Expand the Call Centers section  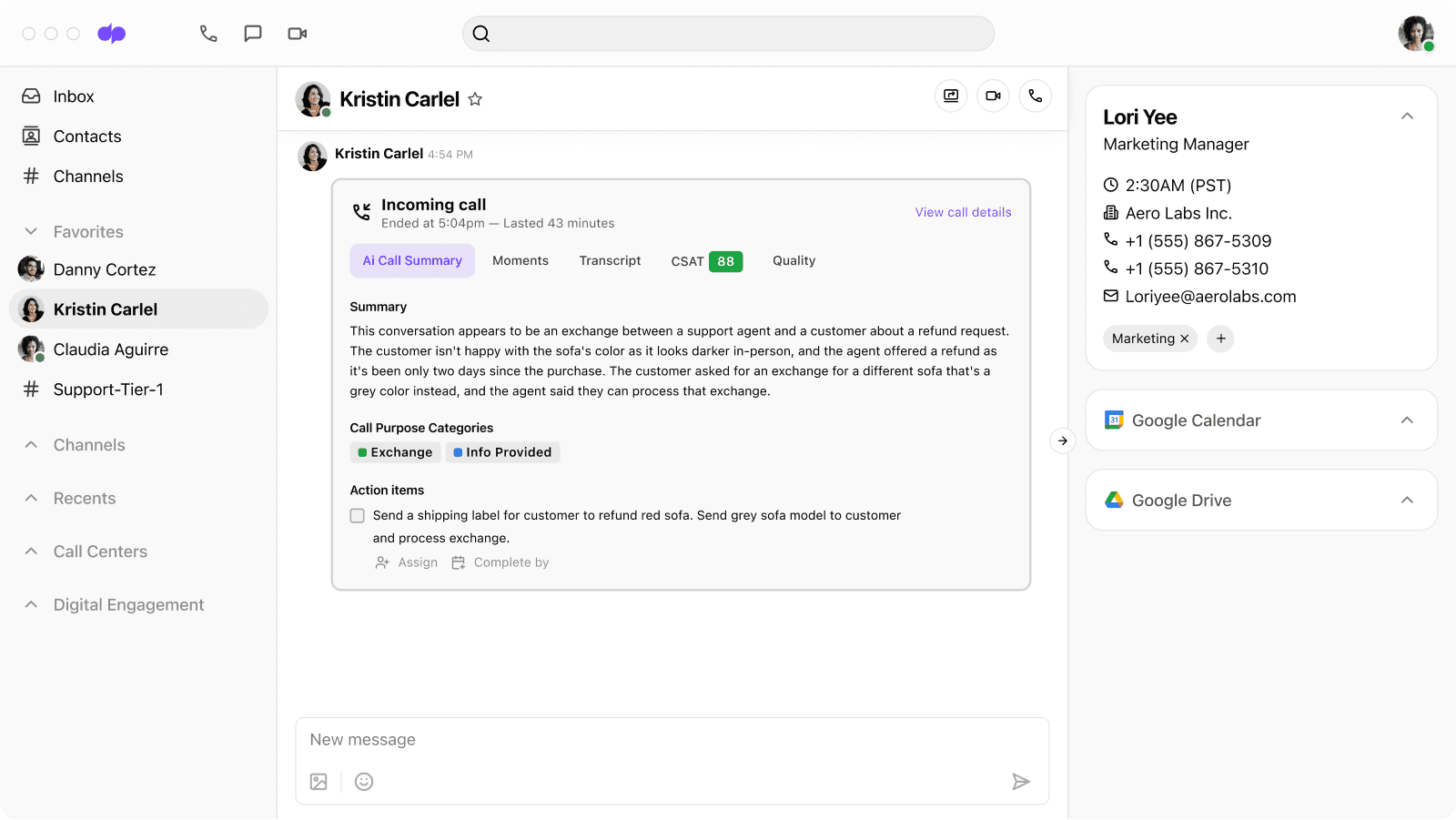tap(31, 552)
